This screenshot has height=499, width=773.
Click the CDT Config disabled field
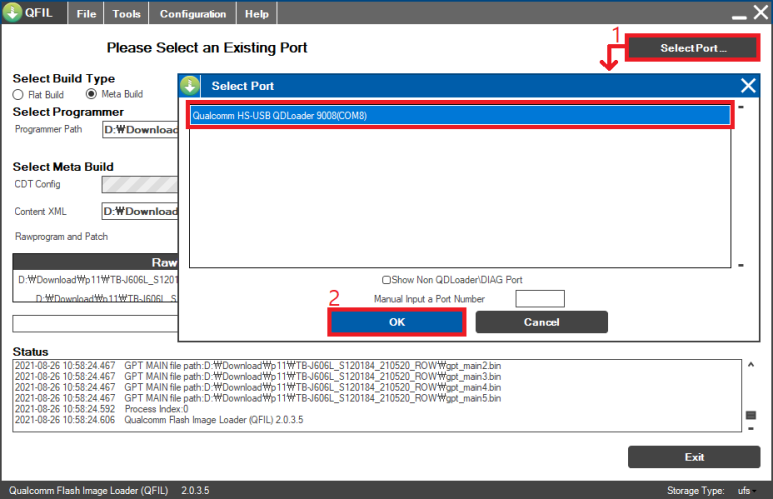(140, 184)
